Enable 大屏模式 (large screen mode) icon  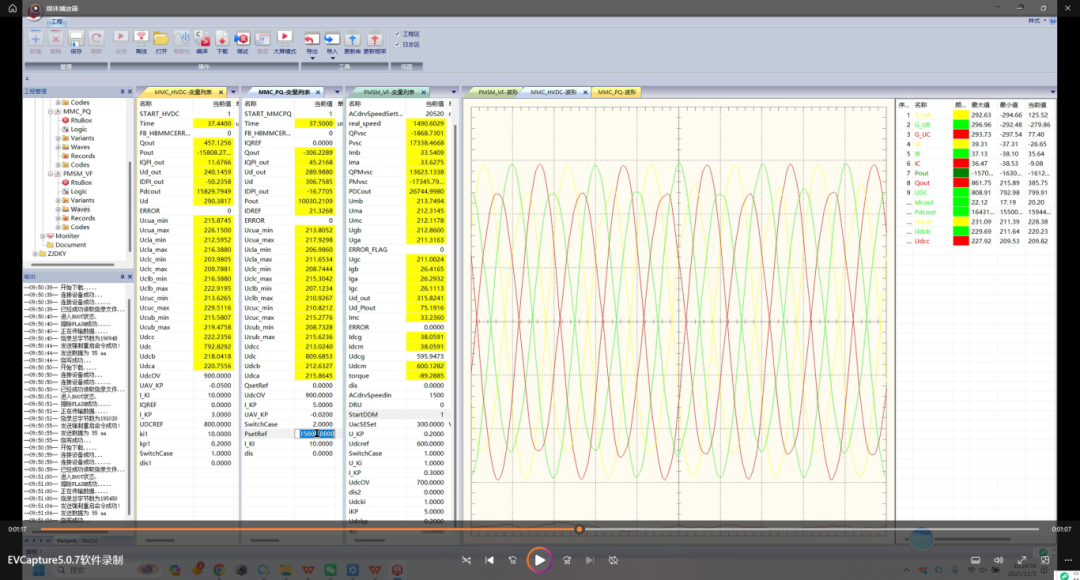pyautogui.click(x=284, y=38)
